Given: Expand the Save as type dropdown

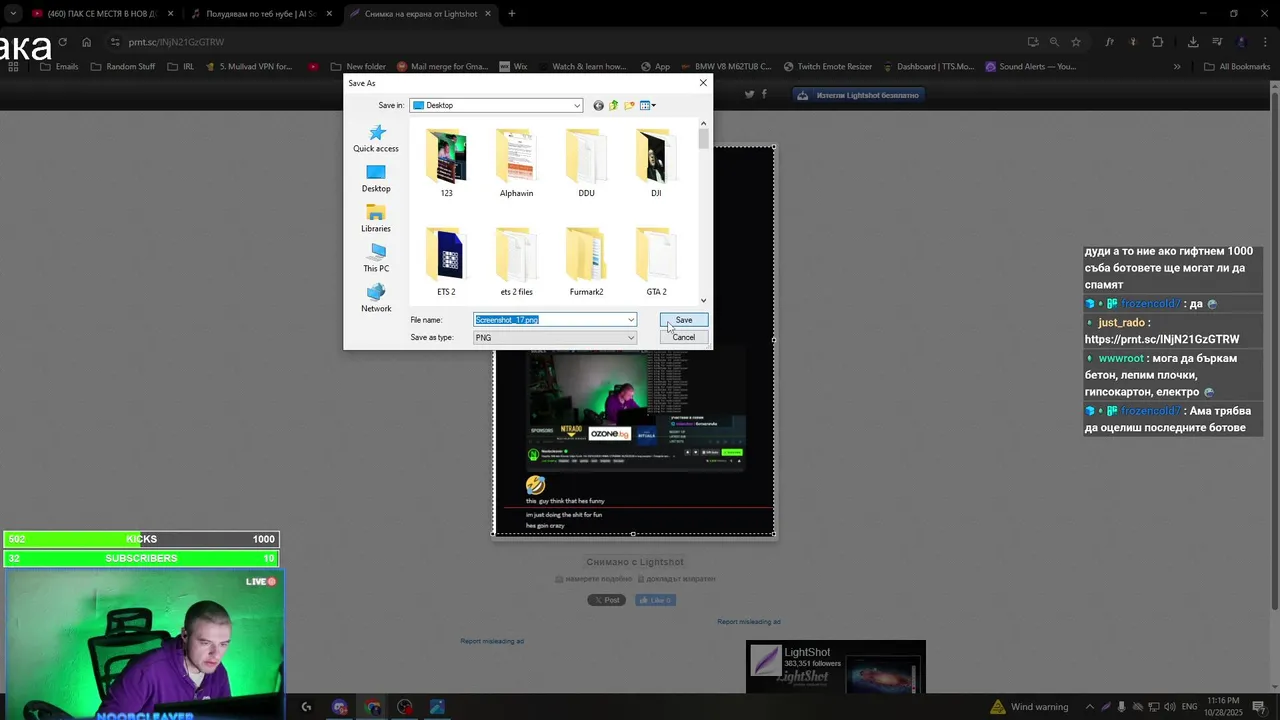Looking at the screenshot, I should [631, 338].
